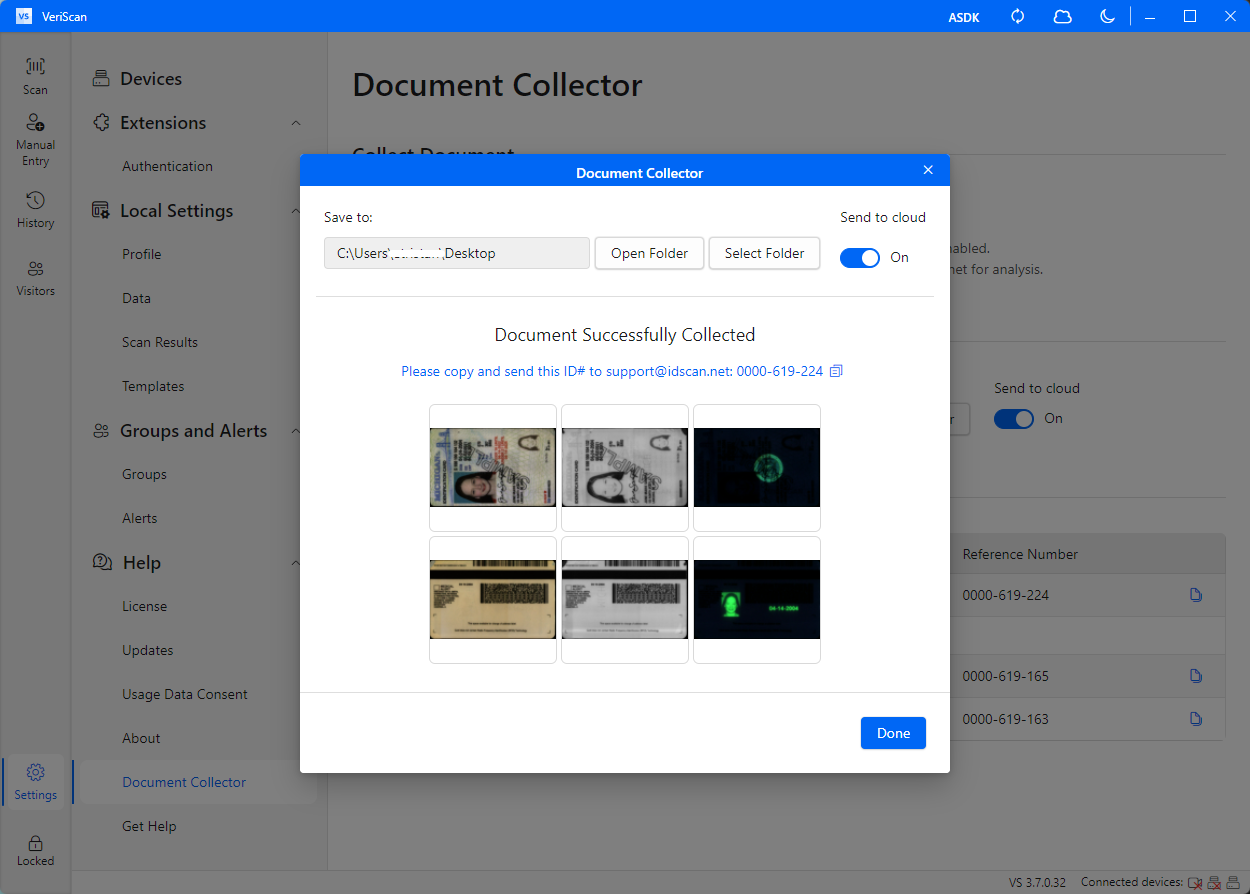Open the History page
The height and width of the screenshot is (894, 1250).
35,210
